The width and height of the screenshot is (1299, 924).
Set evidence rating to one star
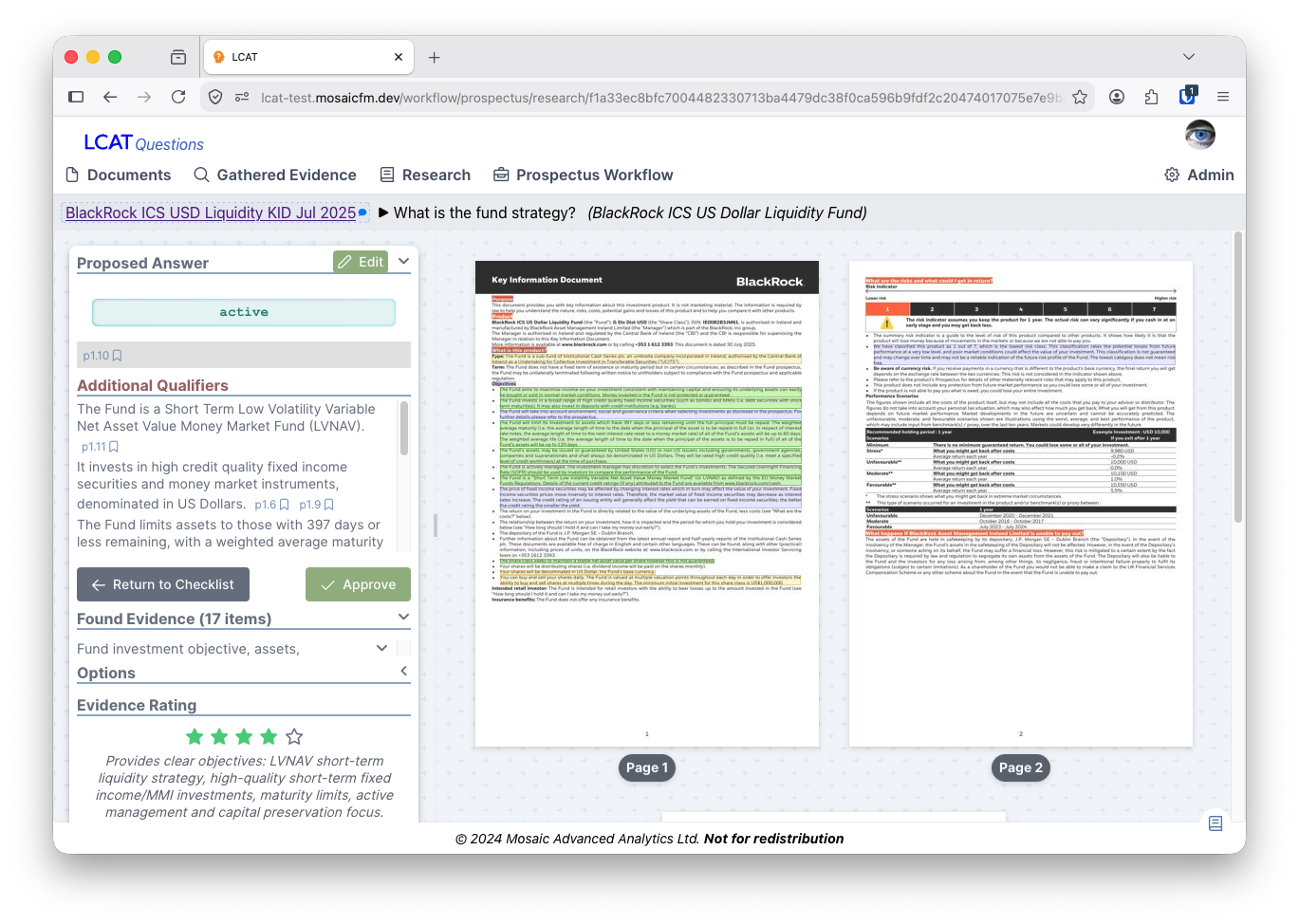(x=195, y=736)
